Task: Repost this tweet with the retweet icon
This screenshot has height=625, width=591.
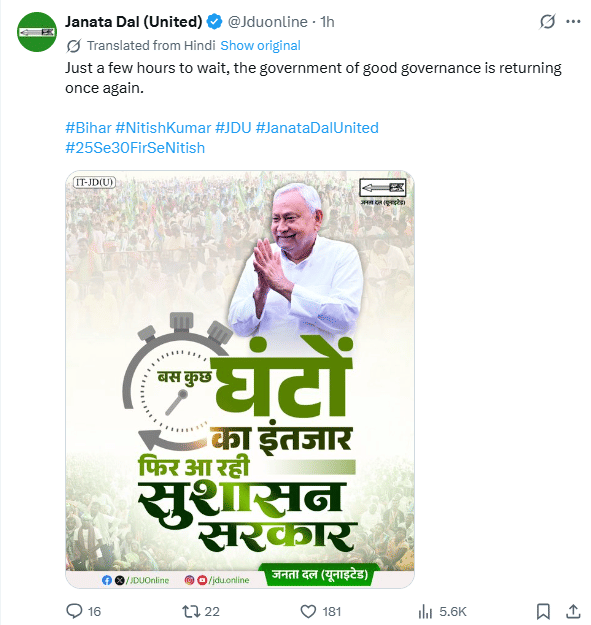Action: (190, 611)
